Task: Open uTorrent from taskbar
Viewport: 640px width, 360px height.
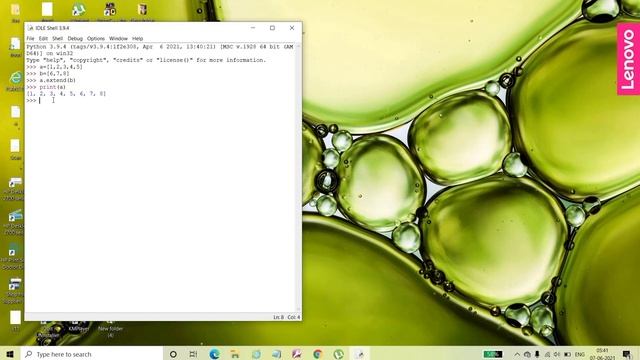Action: tap(338, 354)
